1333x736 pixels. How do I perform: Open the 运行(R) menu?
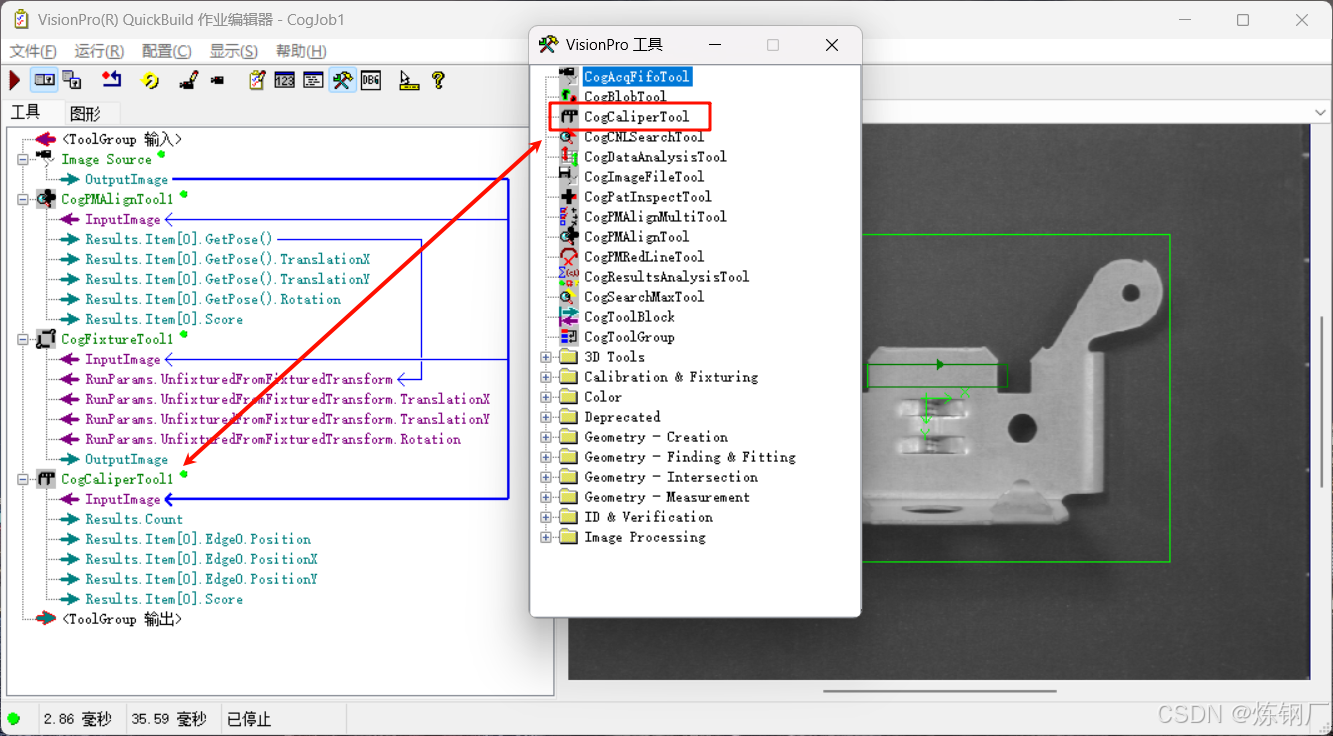(x=99, y=51)
